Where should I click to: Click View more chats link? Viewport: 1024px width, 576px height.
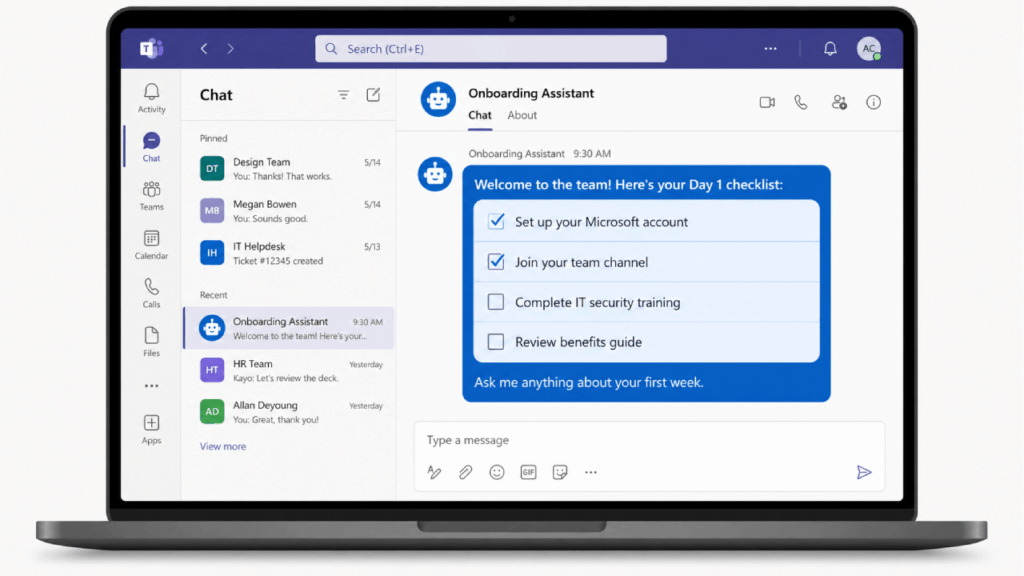[223, 447]
